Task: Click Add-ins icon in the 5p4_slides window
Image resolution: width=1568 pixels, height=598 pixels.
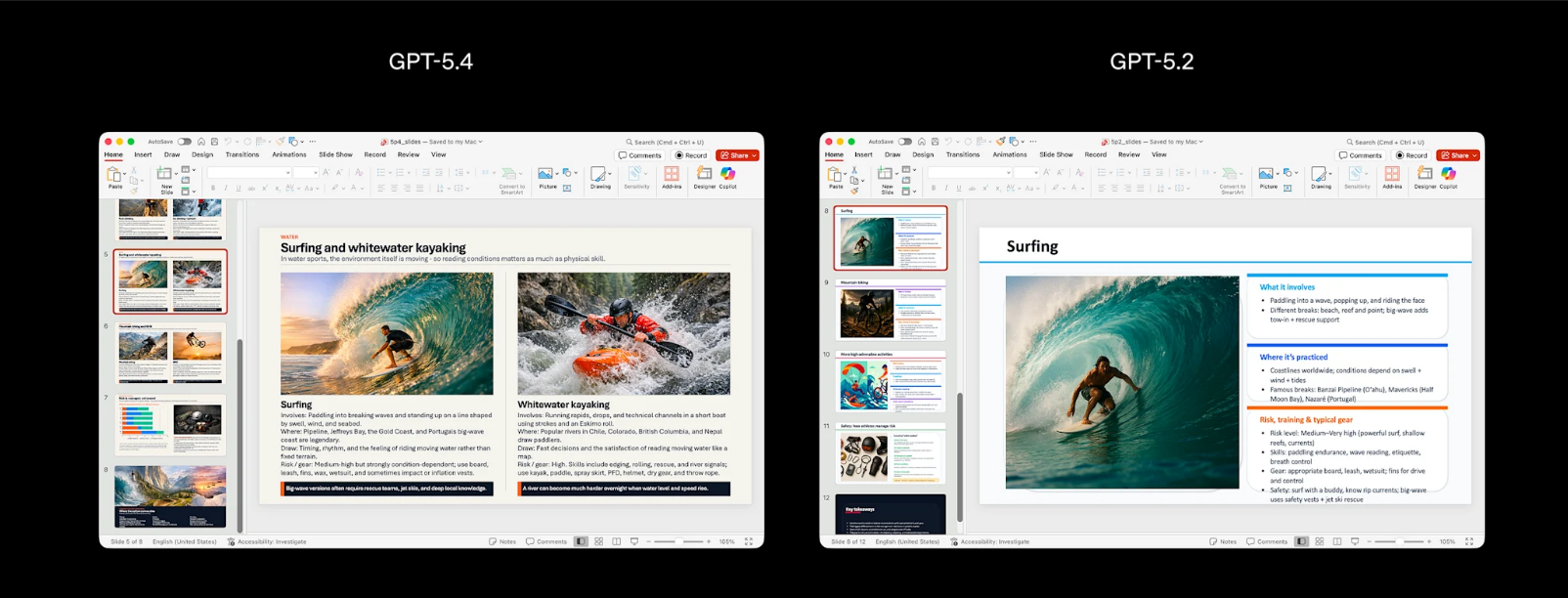Action: coord(672,175)
